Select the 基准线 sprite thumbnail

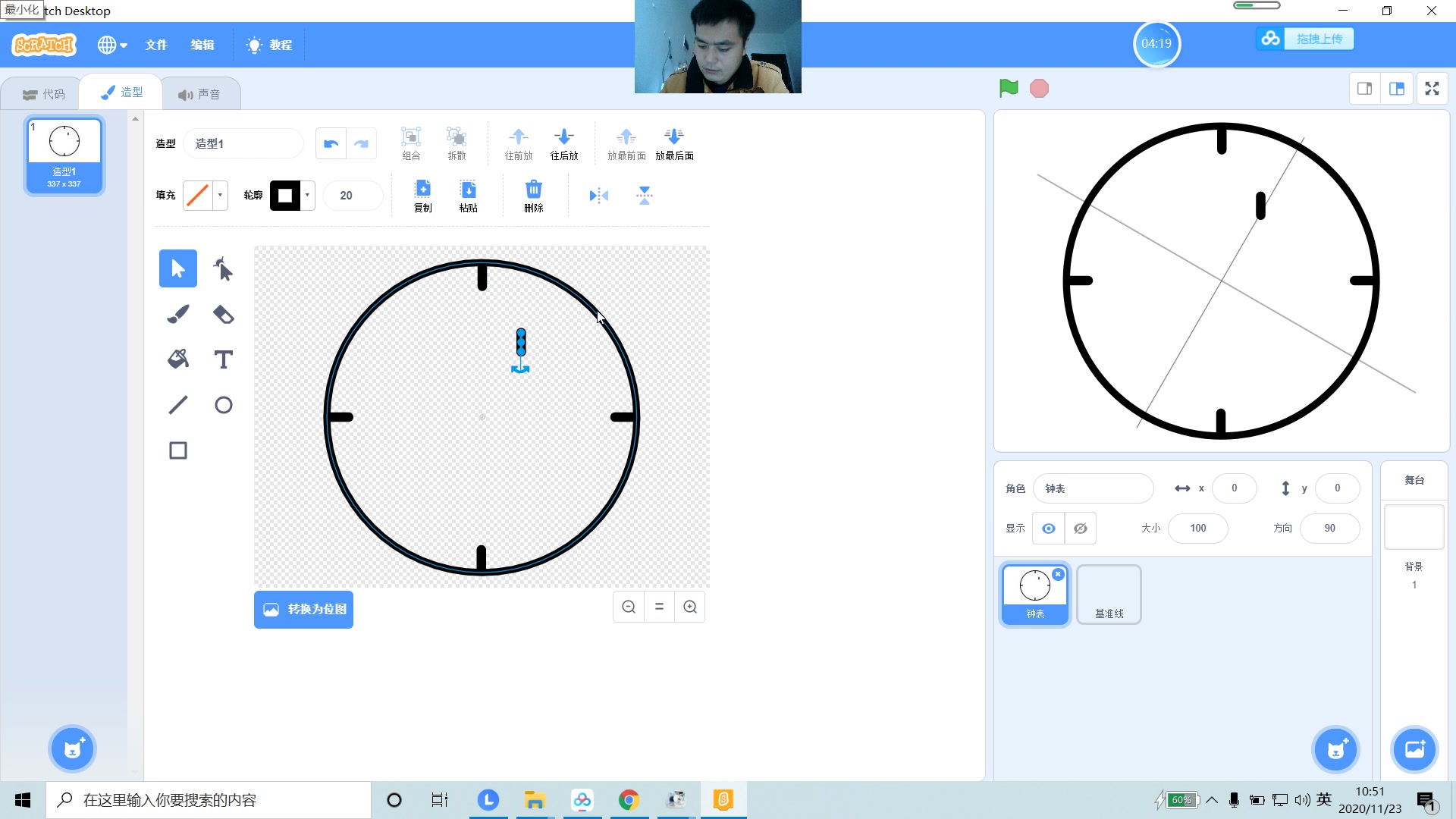click(1109, 595)
